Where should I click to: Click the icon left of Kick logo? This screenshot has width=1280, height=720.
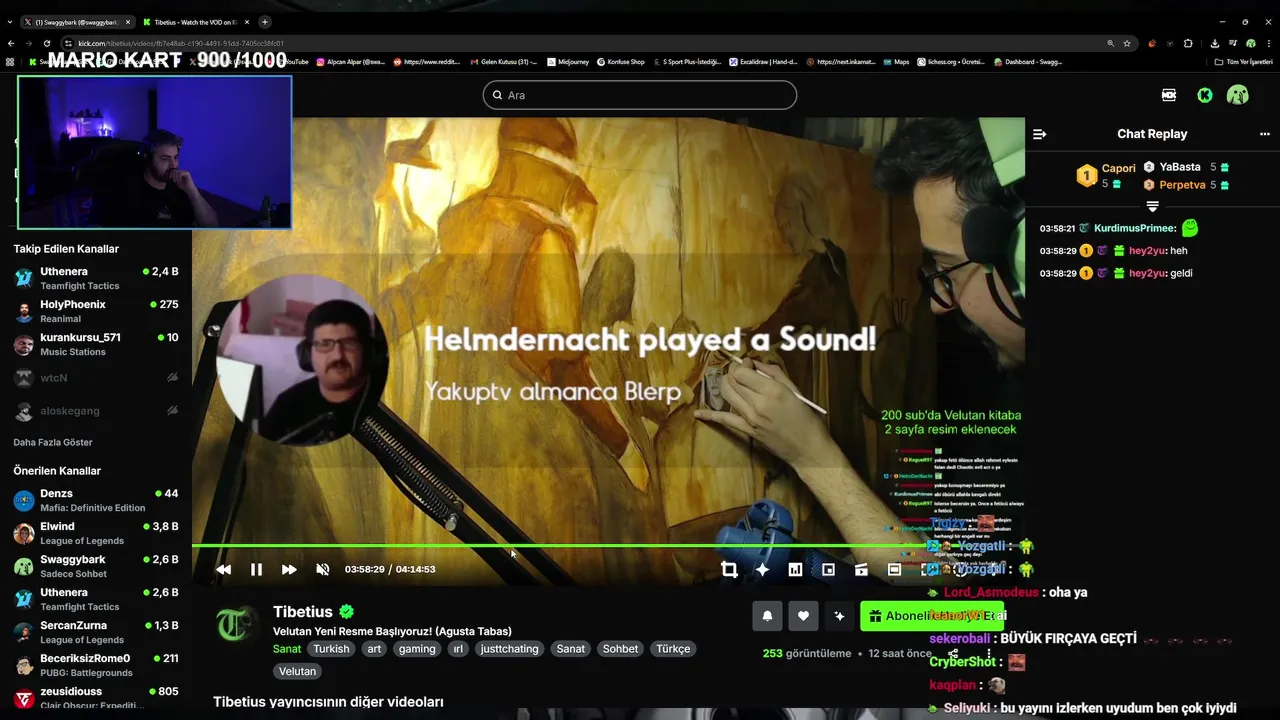[x=1169, y=95]
